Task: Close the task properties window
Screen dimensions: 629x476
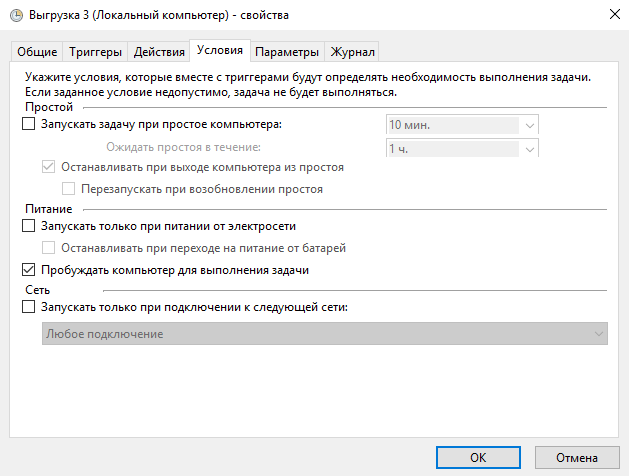Action: pyautogui.click(x=610, y=13)
